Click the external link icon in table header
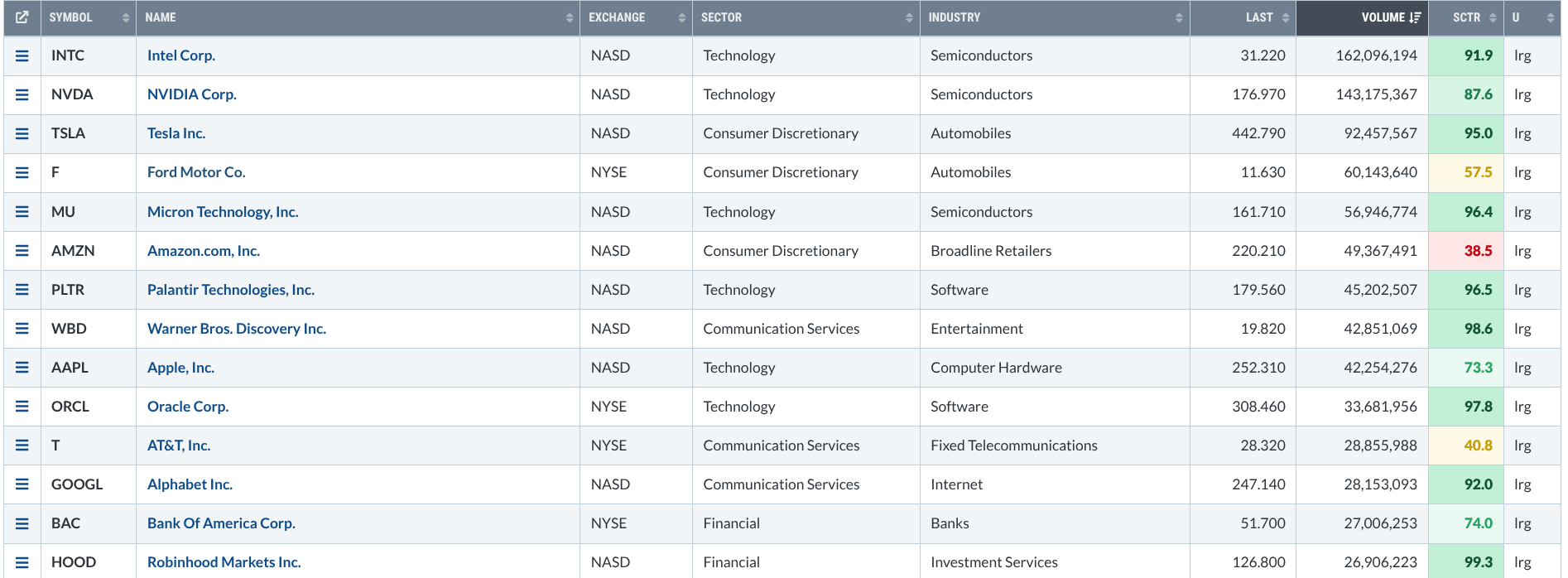This screenshot has height=578, width=1568. click(x=22, y=17)
